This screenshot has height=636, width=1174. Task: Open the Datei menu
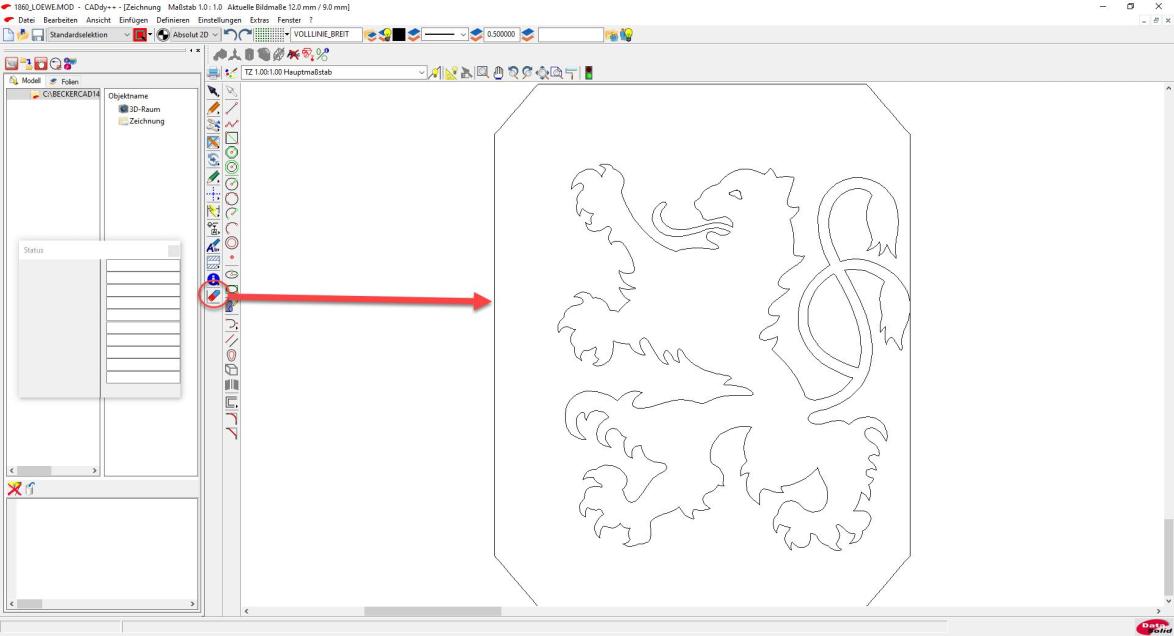click(26, 20)
